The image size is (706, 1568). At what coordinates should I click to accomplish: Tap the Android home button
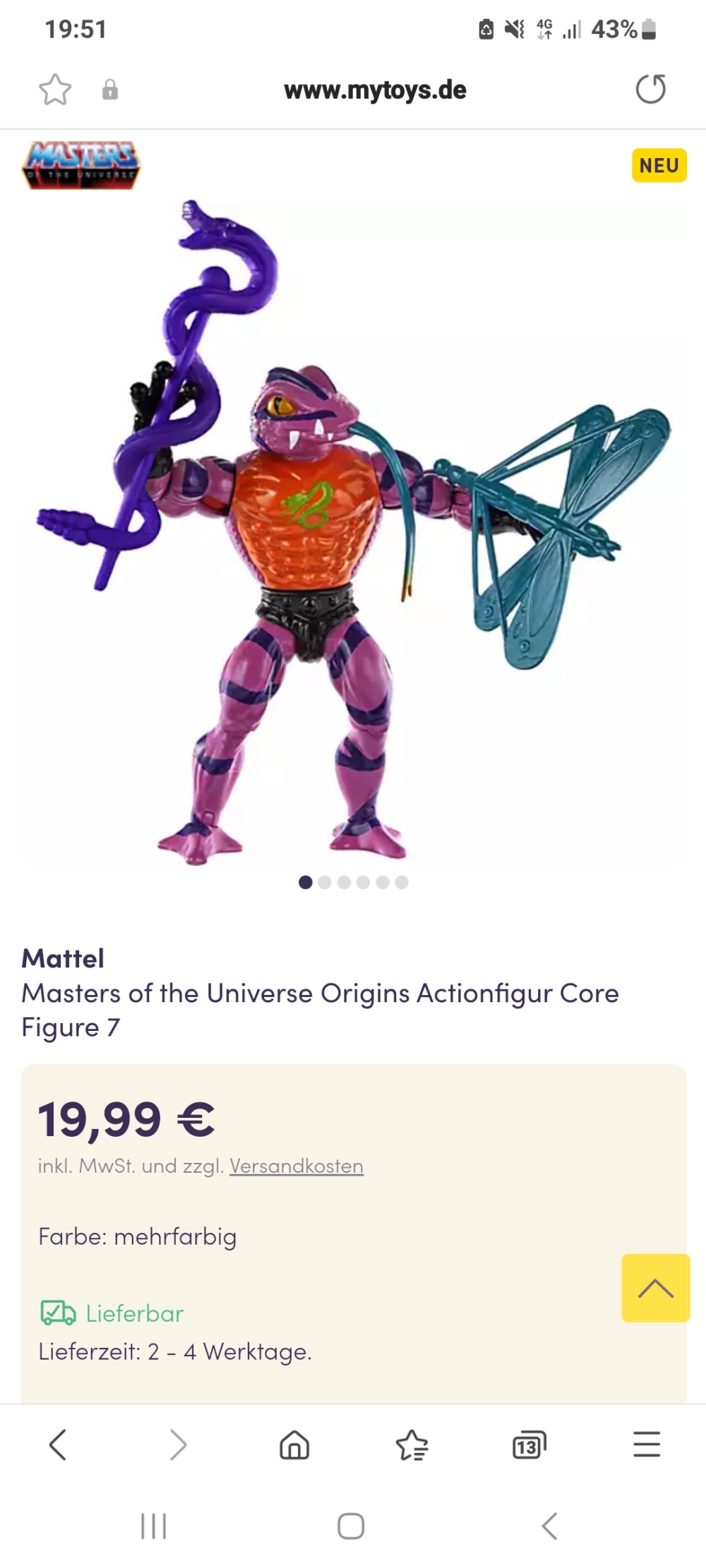coord(351,1526)
